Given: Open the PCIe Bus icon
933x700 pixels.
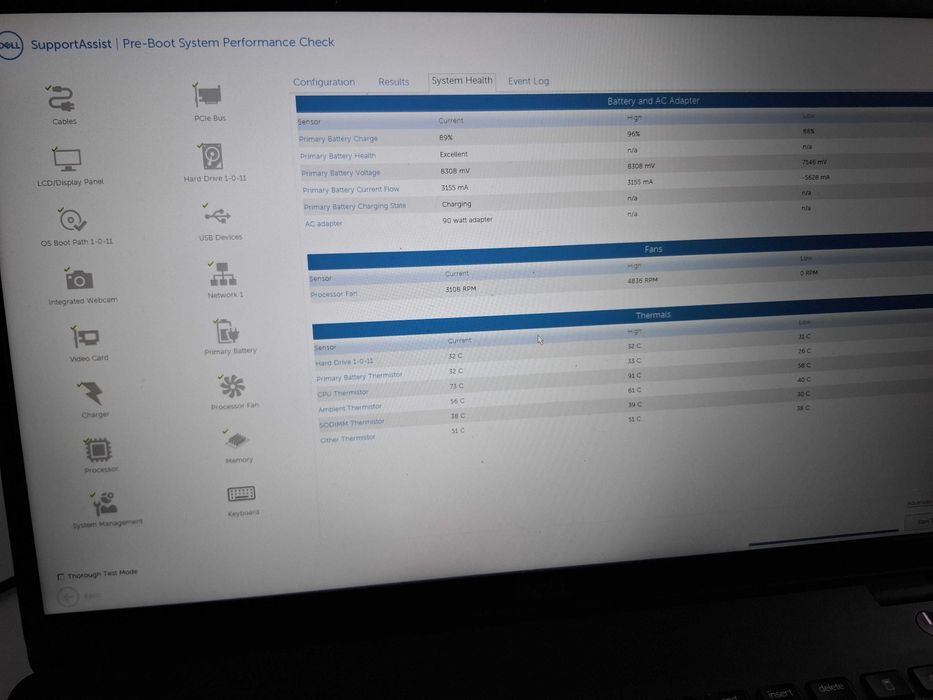Looking at the screenshot, I should click(208, 95).
